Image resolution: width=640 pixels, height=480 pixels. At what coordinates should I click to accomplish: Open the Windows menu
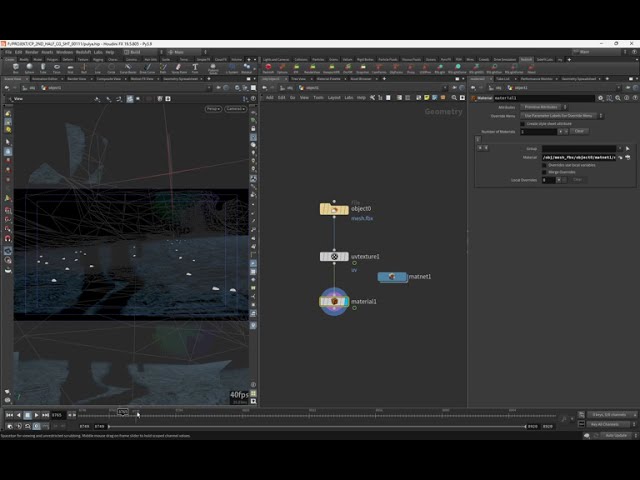[x=64, y=52]
